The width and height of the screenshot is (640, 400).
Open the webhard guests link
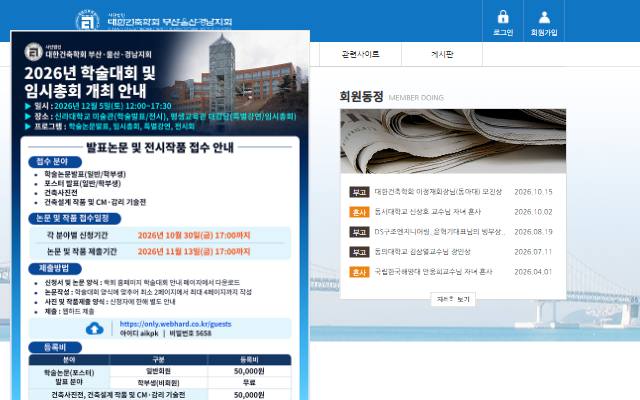point(176,324)
